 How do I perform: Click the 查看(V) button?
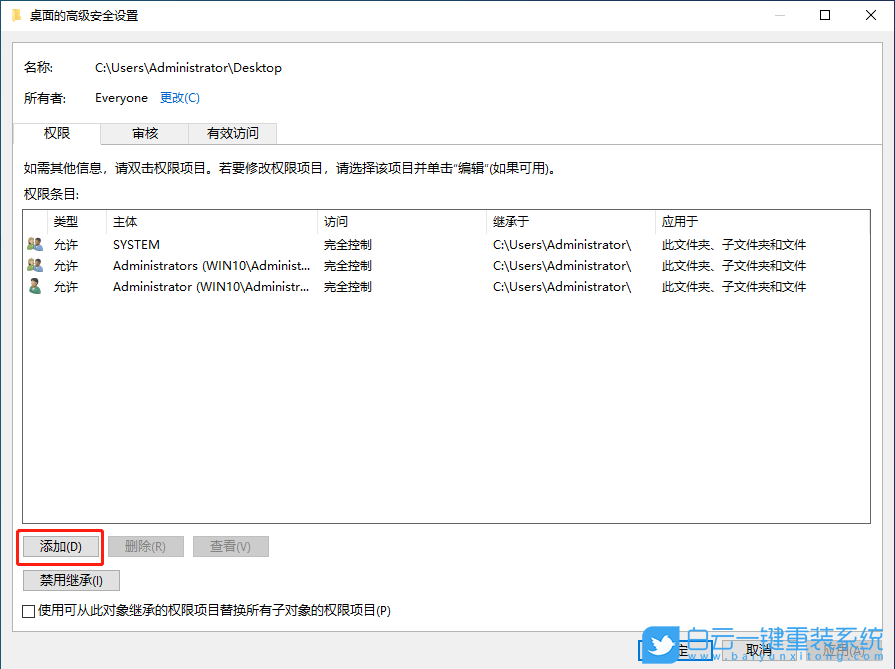(x=230, y=546)
